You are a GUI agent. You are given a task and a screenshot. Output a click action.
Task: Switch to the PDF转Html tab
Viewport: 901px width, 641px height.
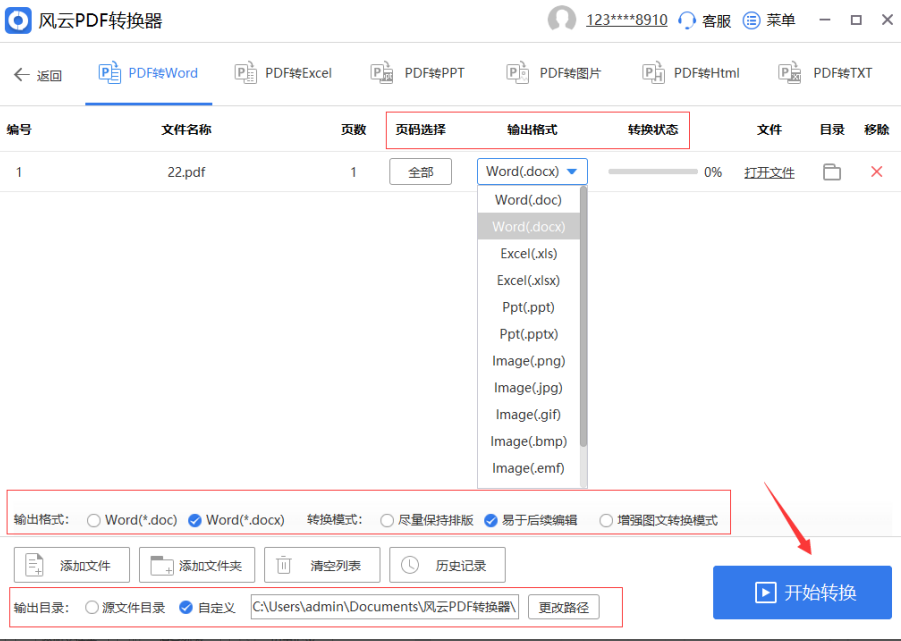point(691,74)
